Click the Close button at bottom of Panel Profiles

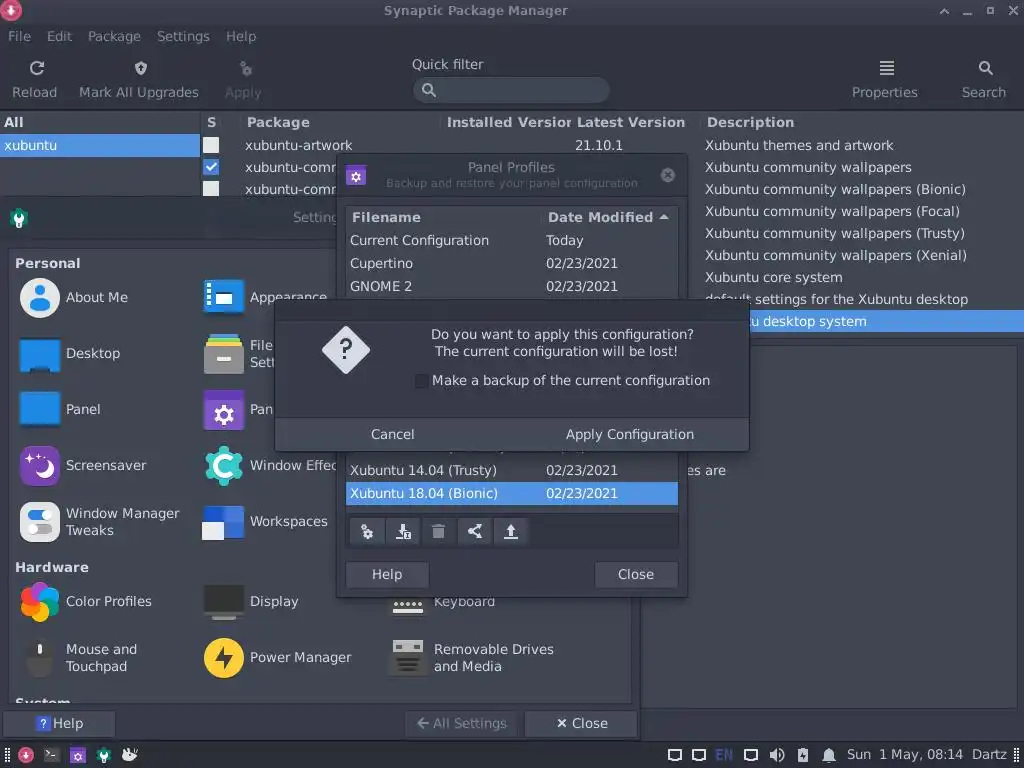(635, 575)
